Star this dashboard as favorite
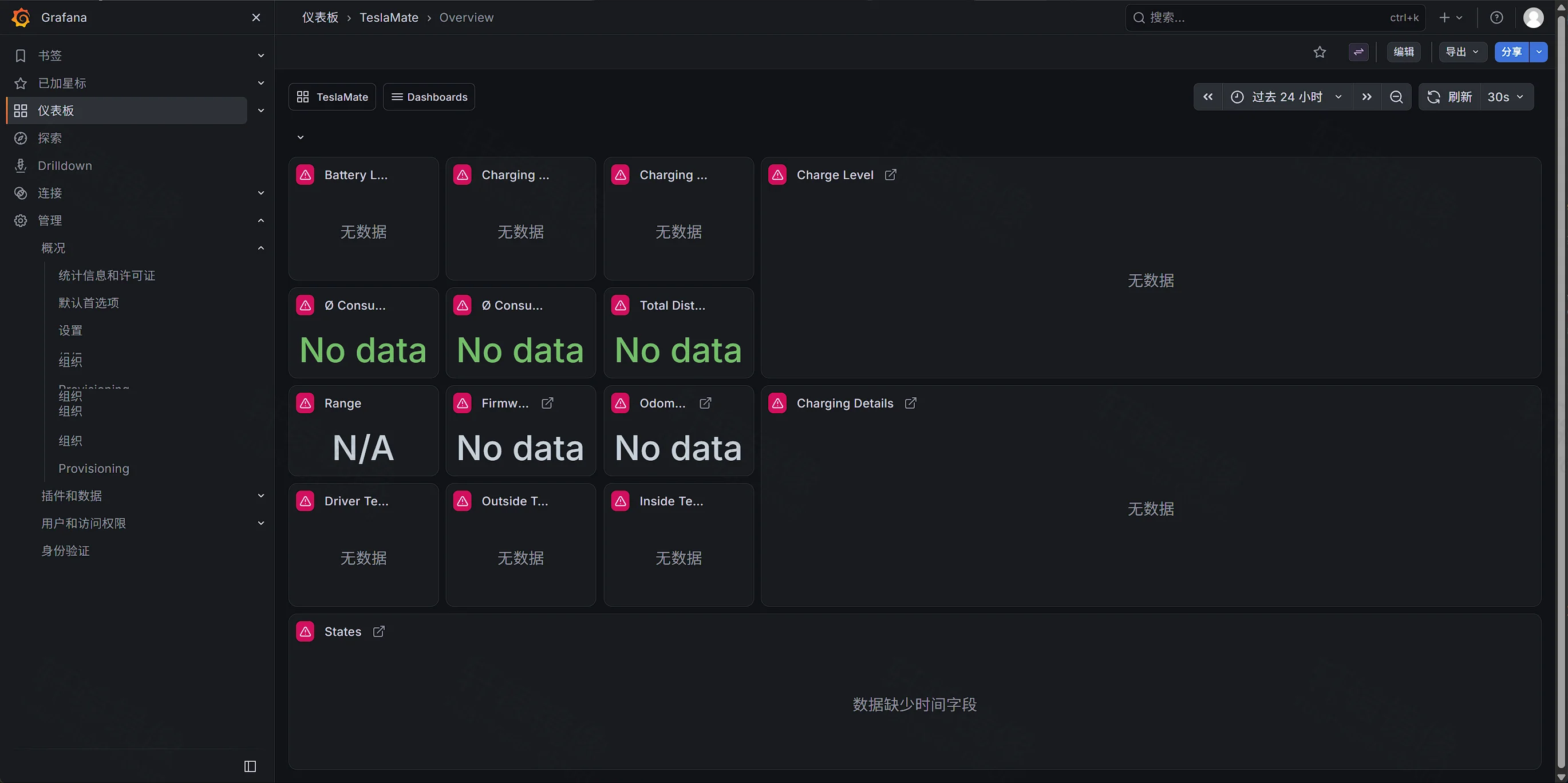The height and width of the screenshot is (783, 1568). pos(1320,52)
